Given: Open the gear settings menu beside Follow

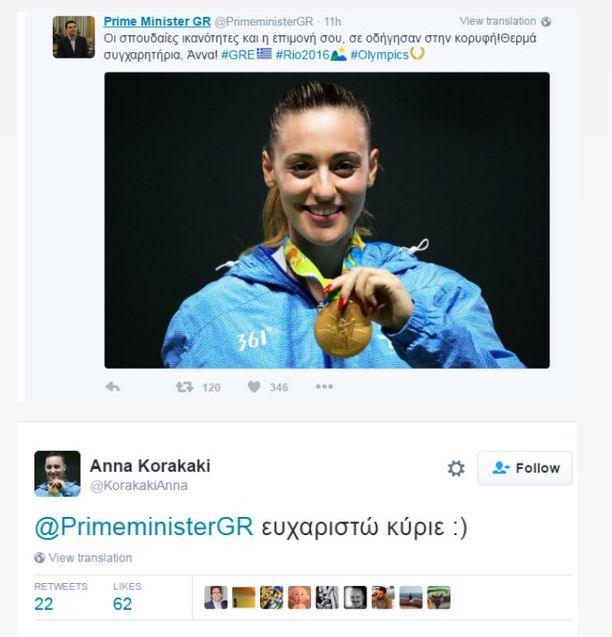Looking at the screenshot, I should pyautogui.click(x=456, y=468).
